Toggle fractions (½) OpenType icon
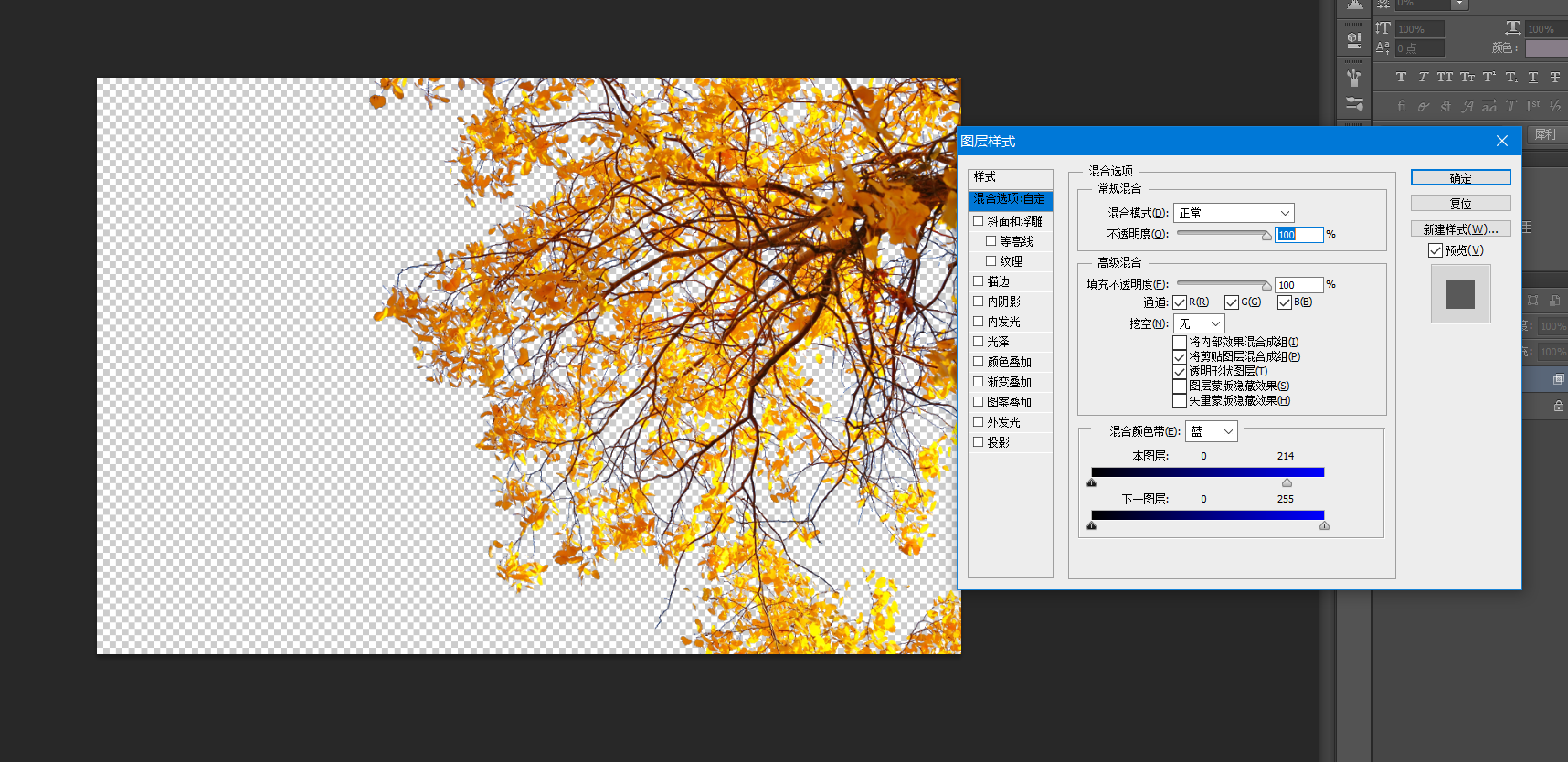Viewport: 1568px width, 762px height. pyautogui.click(x=1555, y=107)
